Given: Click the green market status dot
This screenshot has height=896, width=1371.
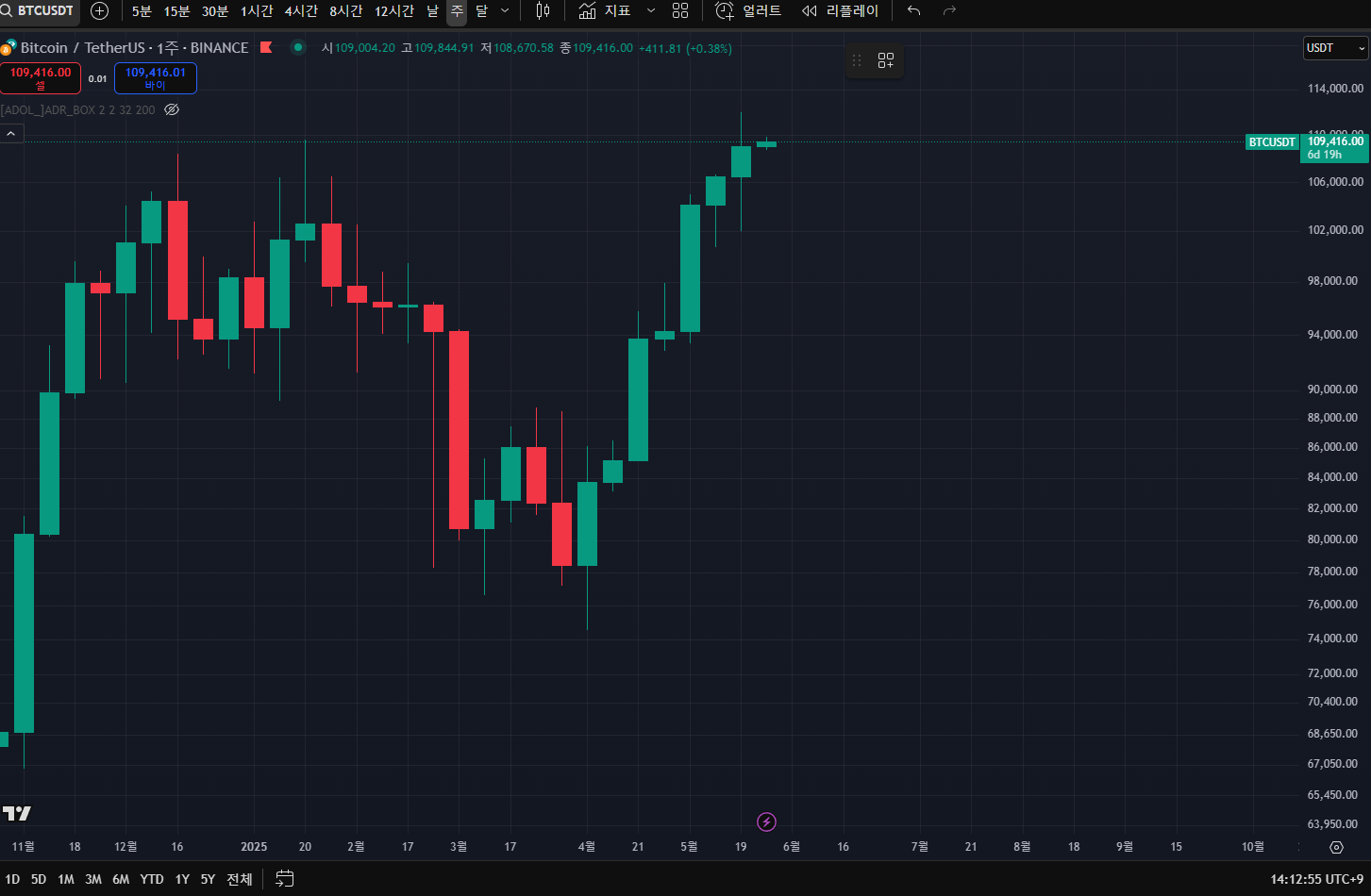Looking at the screenshot, I should pyautogui.click(x=298, y=47).
